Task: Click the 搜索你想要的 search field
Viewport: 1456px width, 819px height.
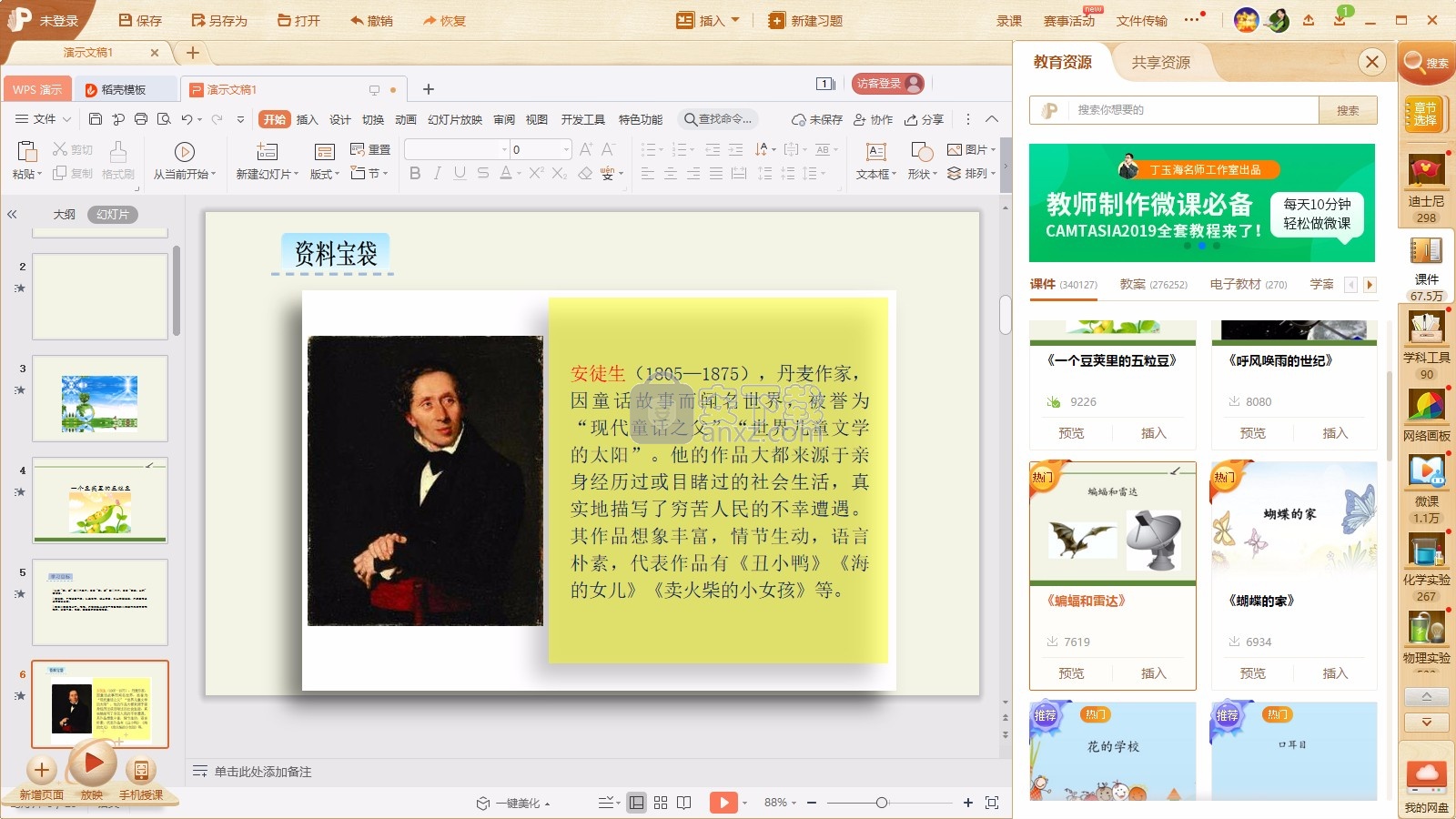Action: point(1192,110)
